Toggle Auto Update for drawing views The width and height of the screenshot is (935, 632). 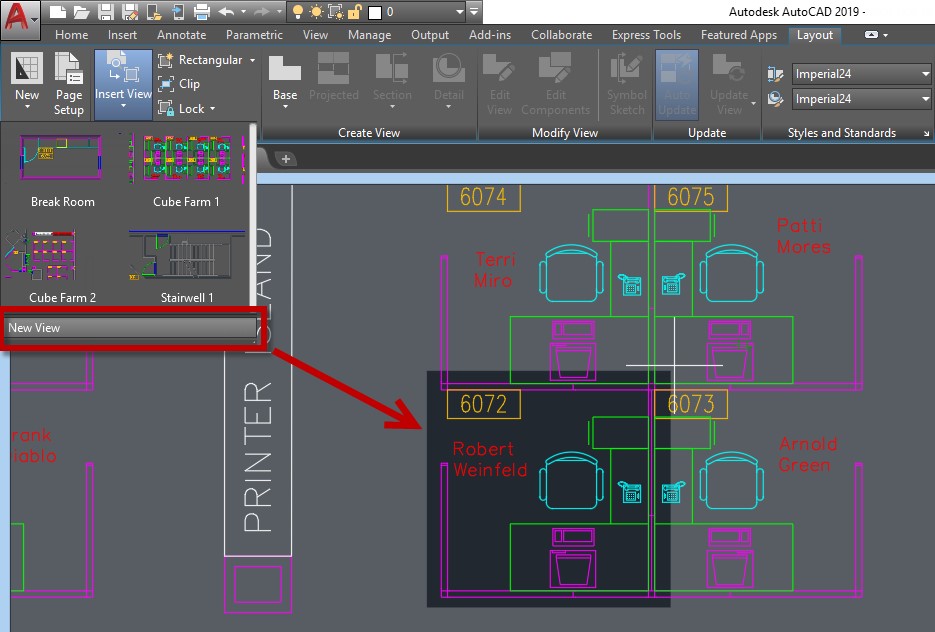pos(677,82)
